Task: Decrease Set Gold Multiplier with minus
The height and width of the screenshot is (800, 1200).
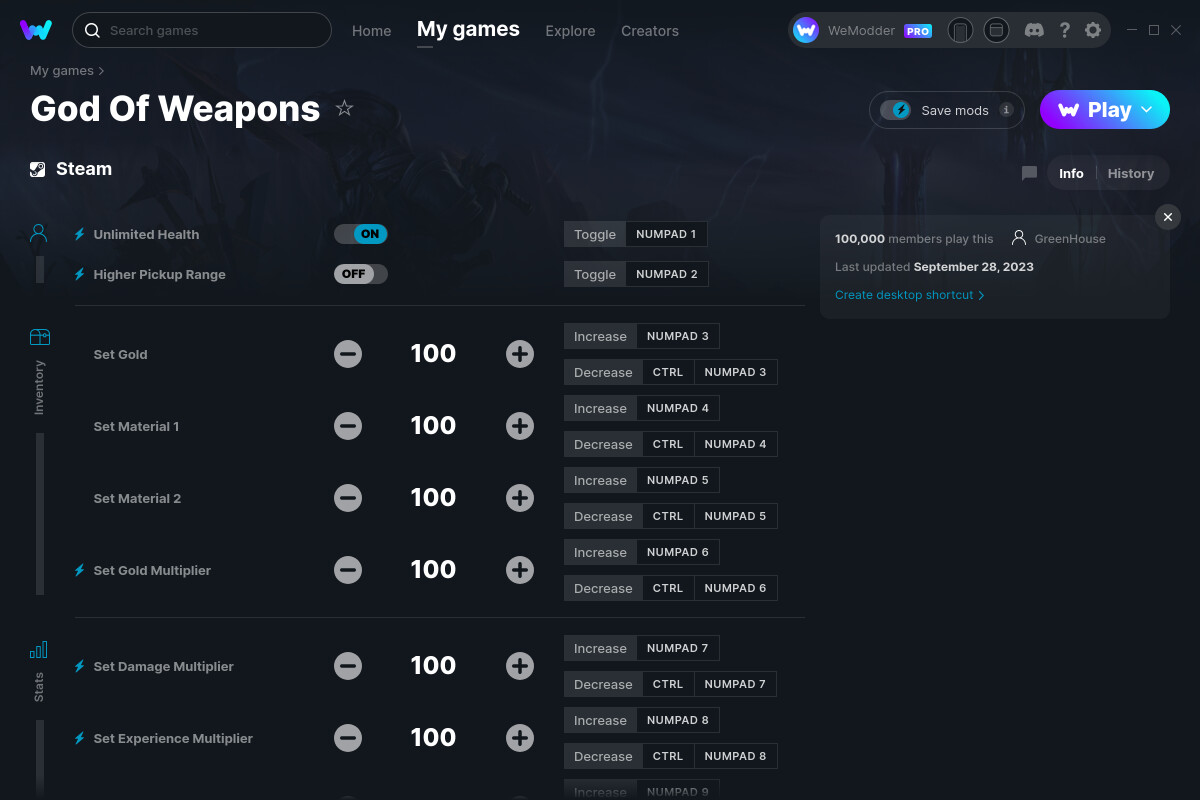Action: tap(348, 570)
